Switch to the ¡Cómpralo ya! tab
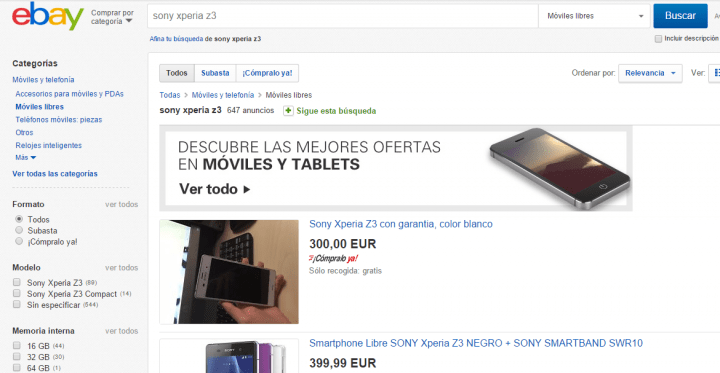Screen dimensions: 720x373 [267, 73]
